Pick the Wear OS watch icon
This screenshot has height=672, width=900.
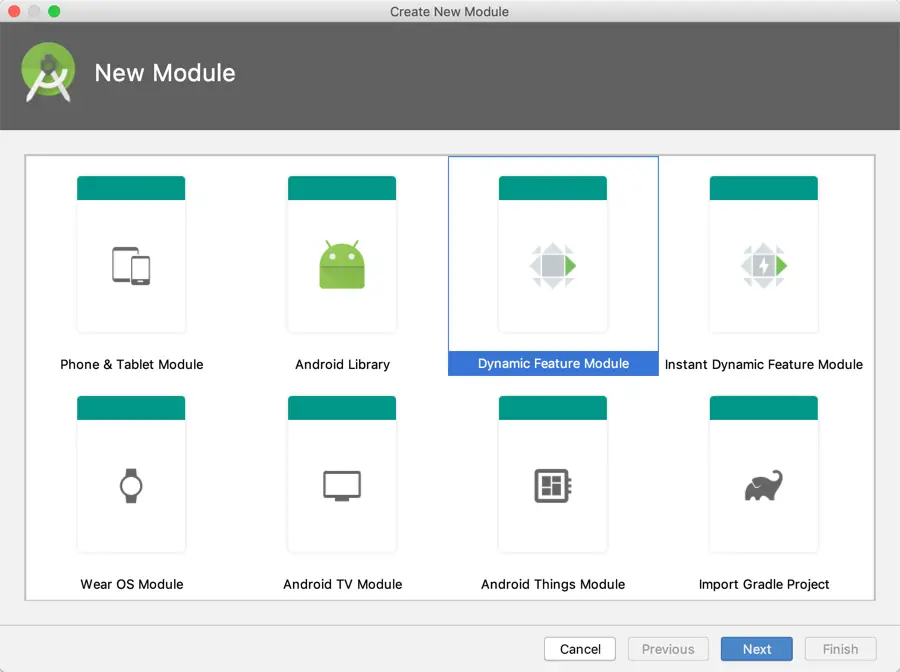coord(131,486)
